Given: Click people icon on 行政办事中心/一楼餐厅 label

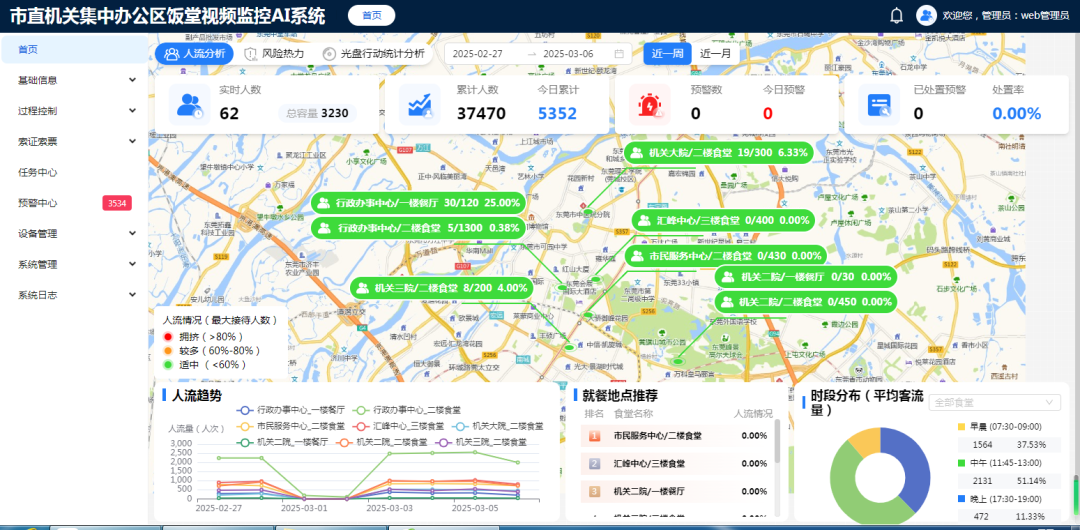Looking at the screenshot, I should 324,203.
